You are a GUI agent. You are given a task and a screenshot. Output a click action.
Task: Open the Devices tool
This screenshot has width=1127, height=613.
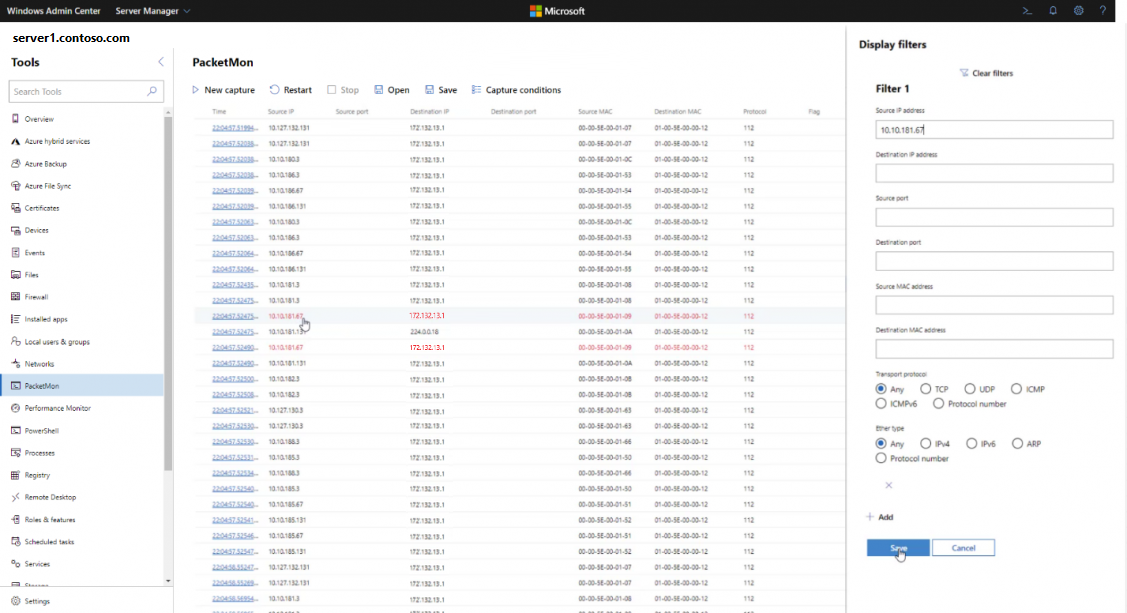36,231
